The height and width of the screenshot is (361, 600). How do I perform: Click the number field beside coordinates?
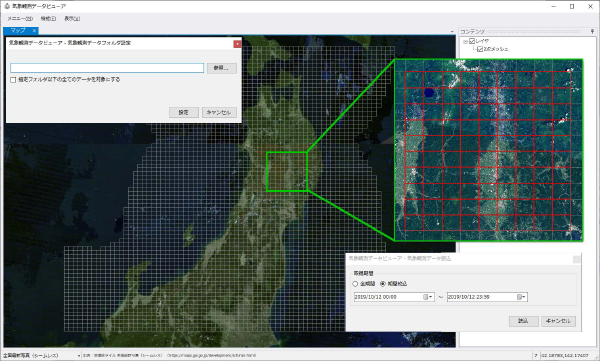click(x=536, y=356)
